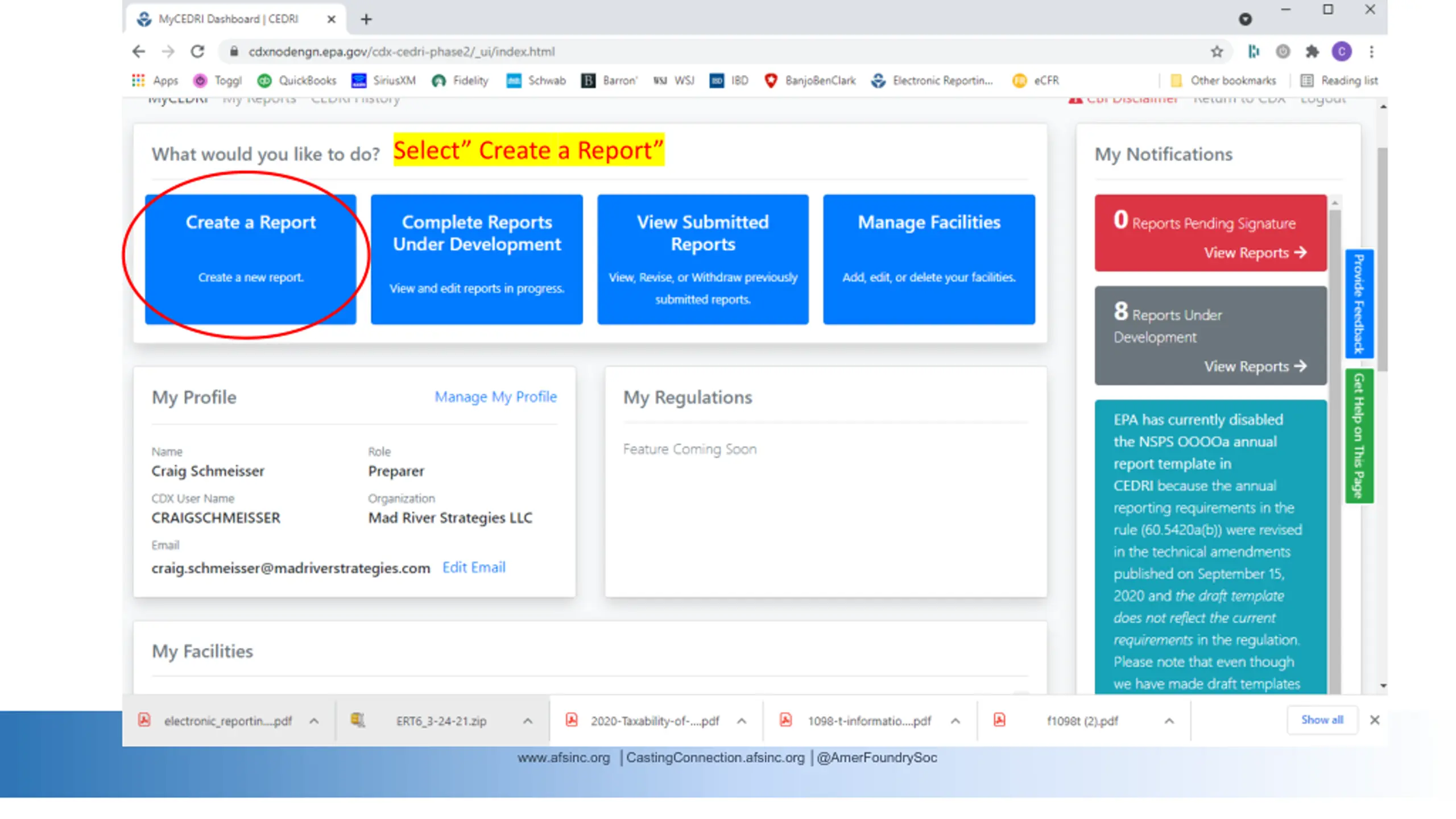The height and width of the screenshot is (819, 1456).
Task: Close the downloads bar
Action: click(1375, 720)
